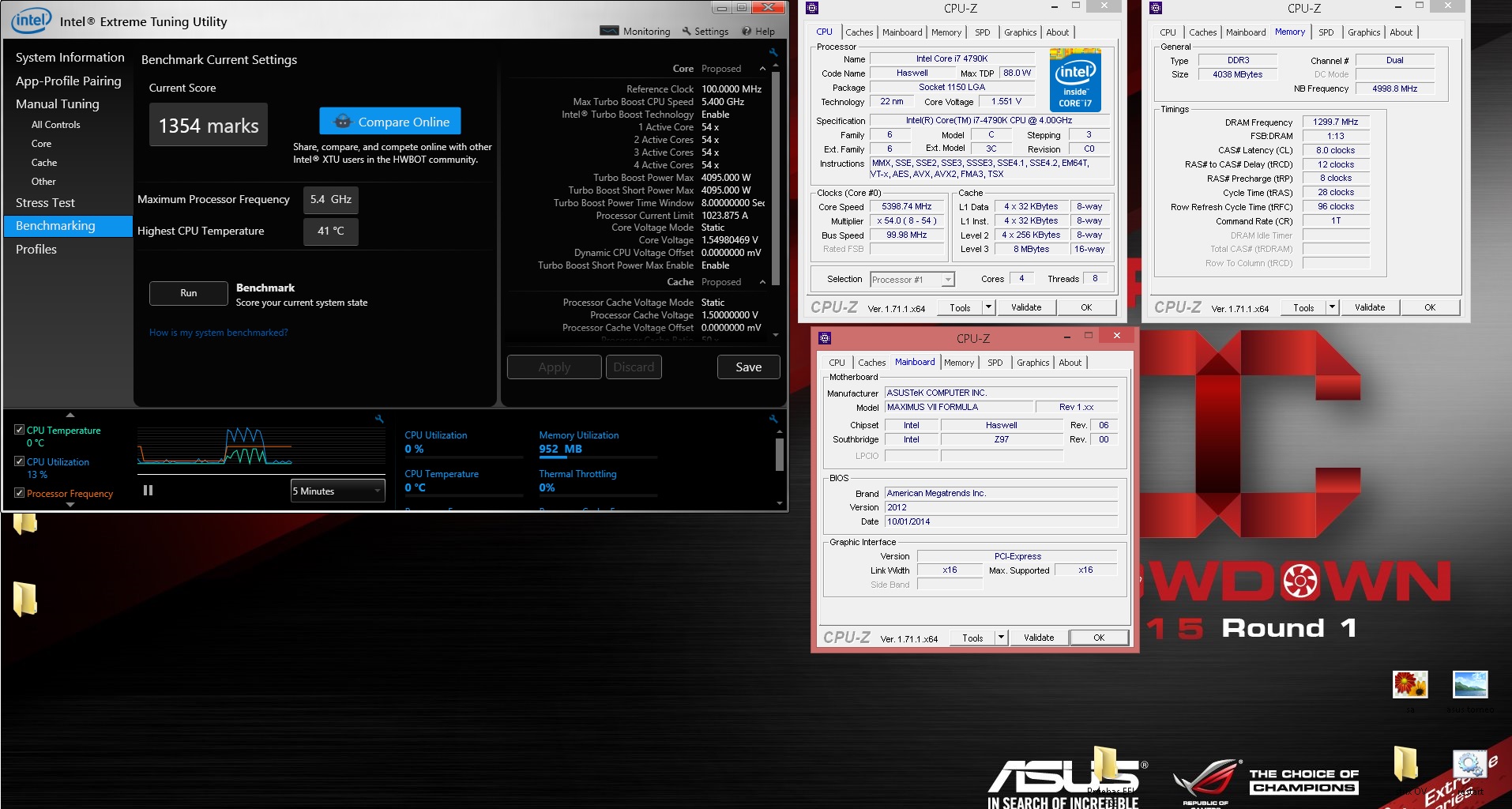Open XTU Settings wrench icon
Image resolution: width=1512 pixels, height=809 pixels.
(686, 31)
